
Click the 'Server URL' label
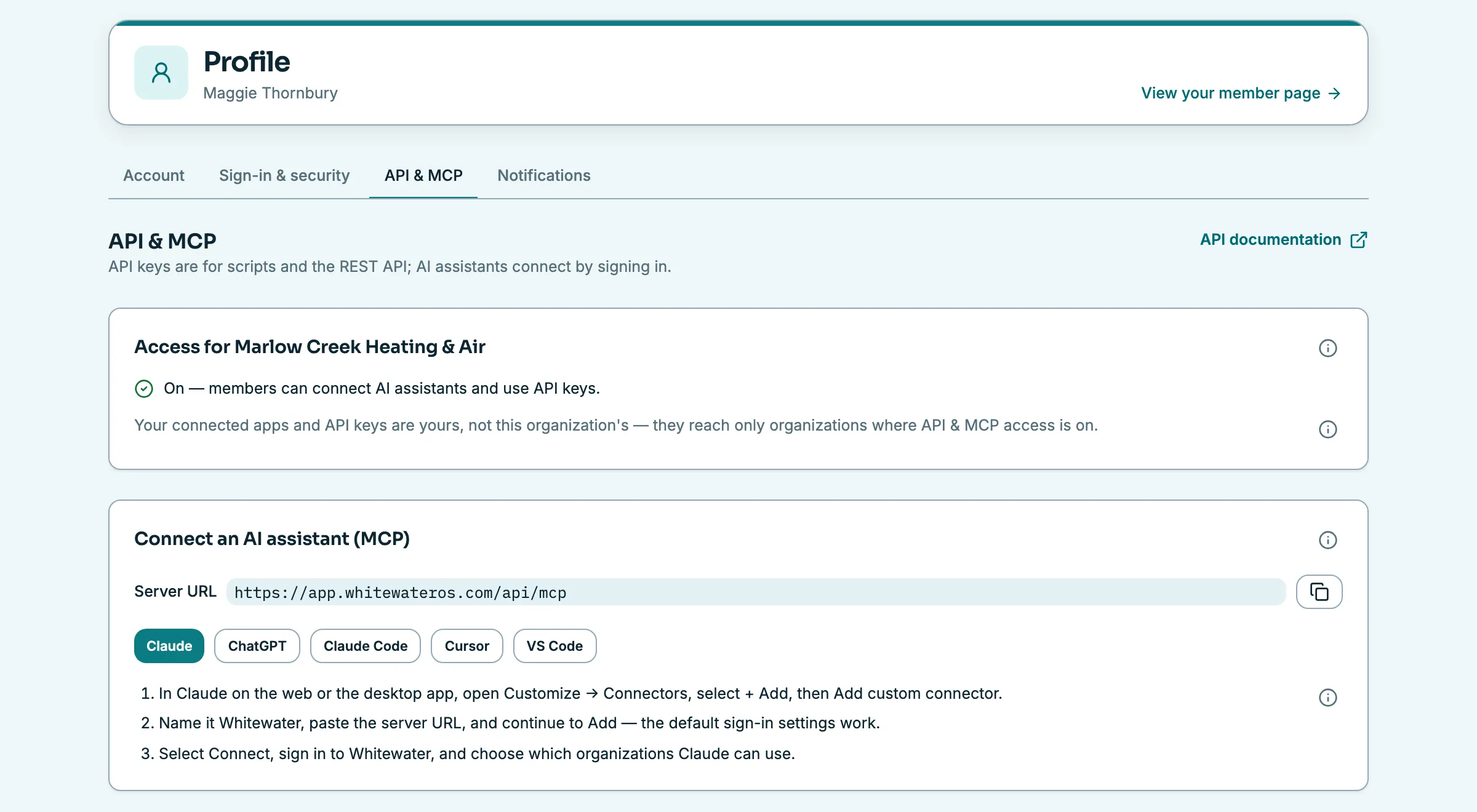pos(175,591)
